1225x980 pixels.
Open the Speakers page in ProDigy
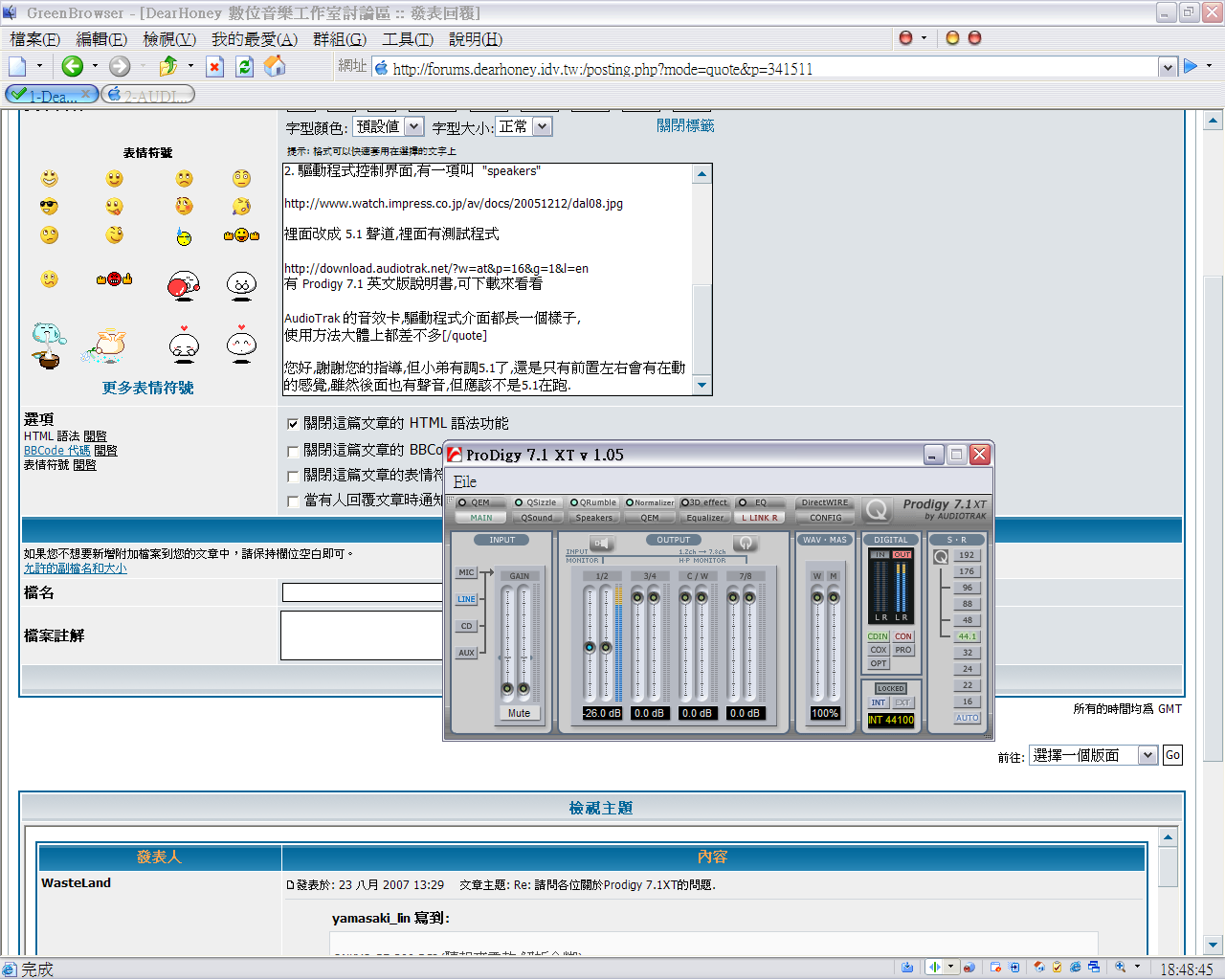(593, 518)
